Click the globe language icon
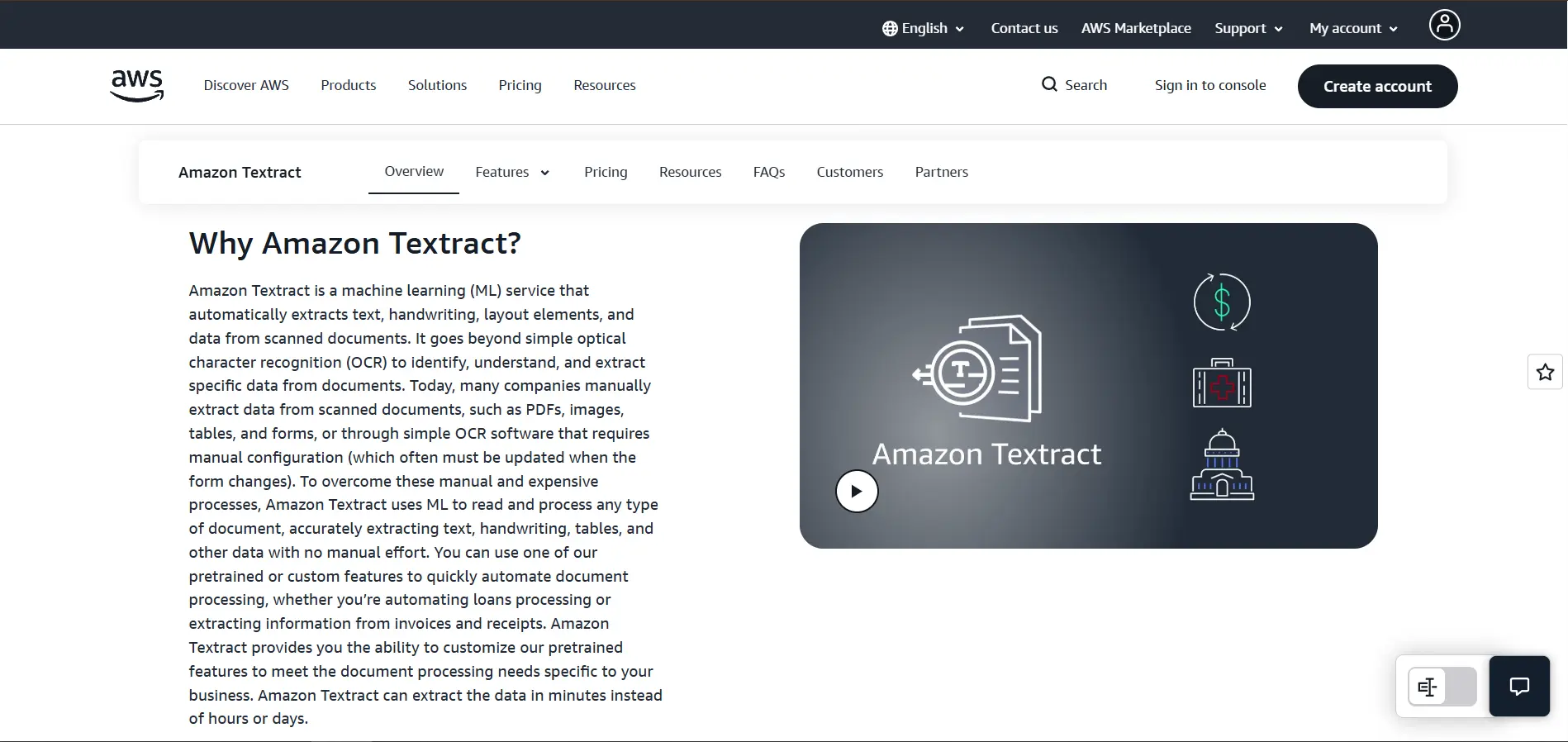The image size is (1568, 742). tap(890, 28)
